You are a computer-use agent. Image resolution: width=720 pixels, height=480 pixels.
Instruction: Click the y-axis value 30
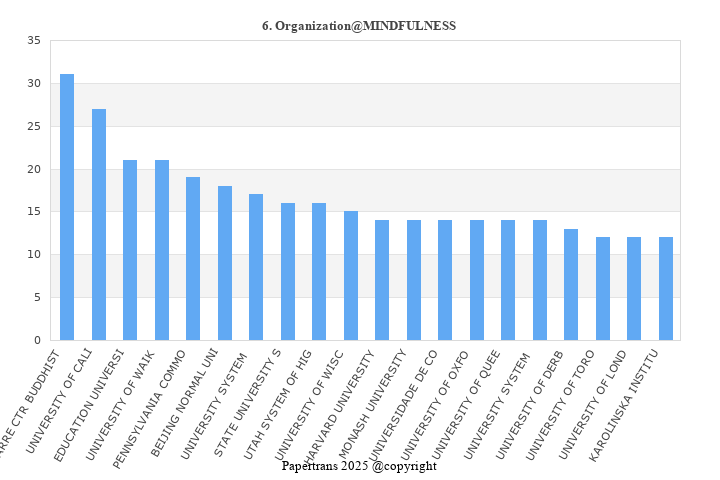[34, 83]
